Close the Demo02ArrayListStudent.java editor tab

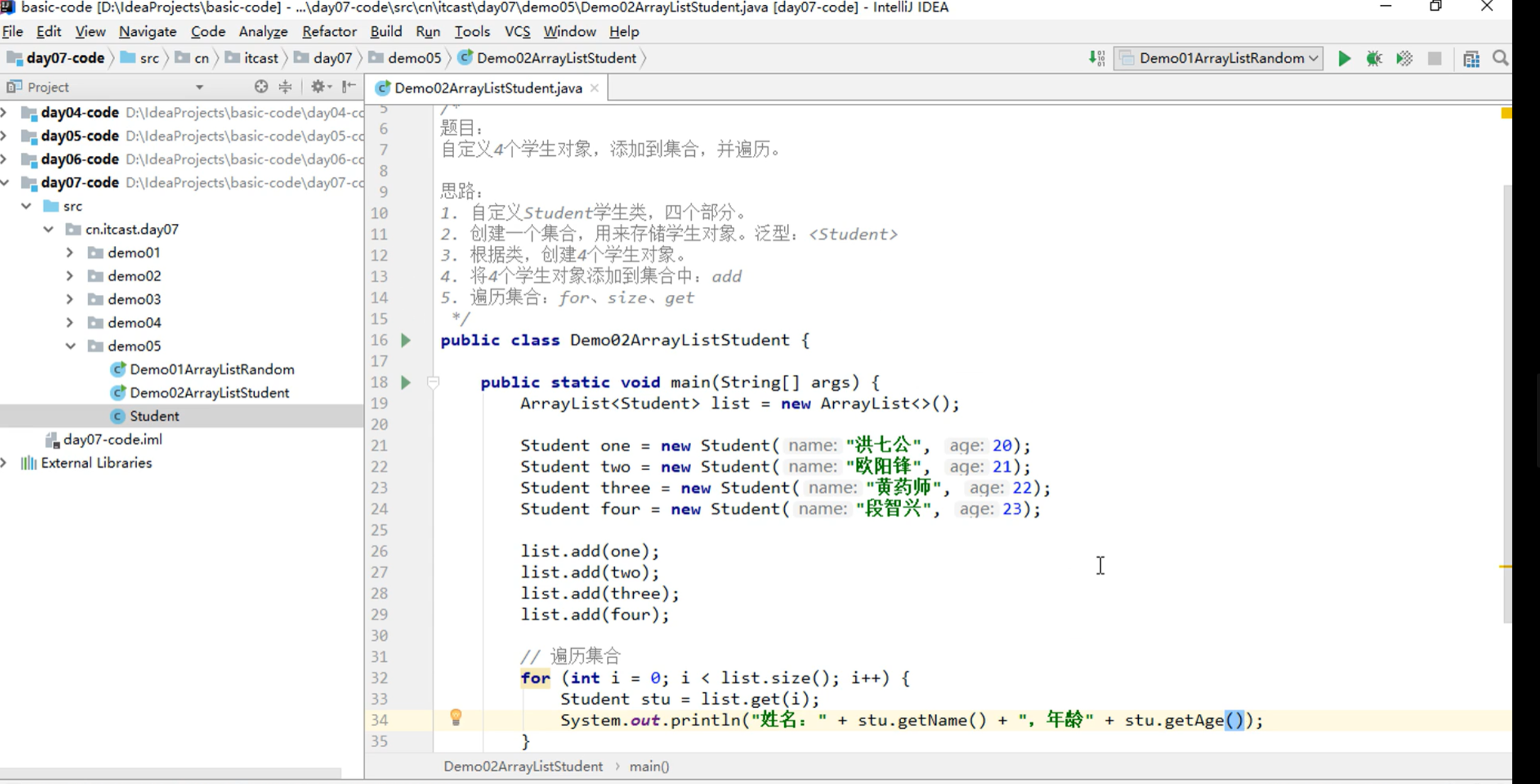[x=594, y=88]
